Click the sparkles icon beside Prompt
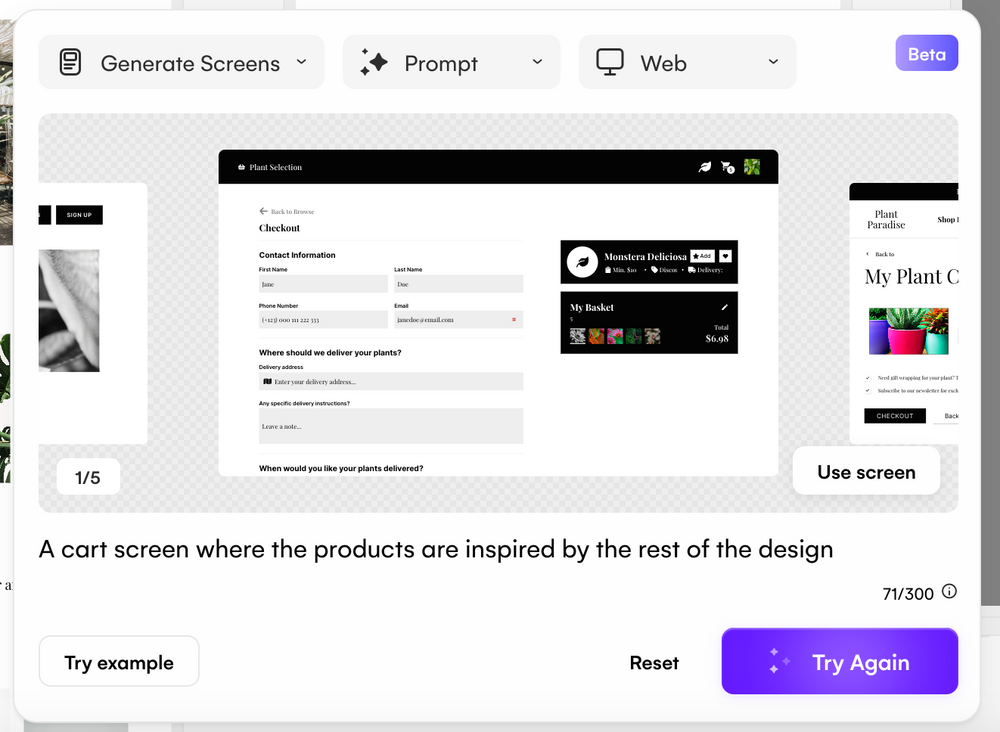This screenshot has width=1000, height=732. 374,62
